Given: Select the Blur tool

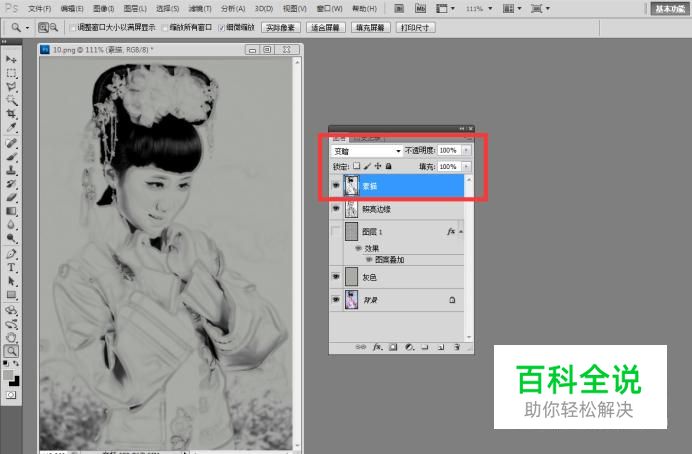Looking at the screenshot, I should [x=11, y=225].
